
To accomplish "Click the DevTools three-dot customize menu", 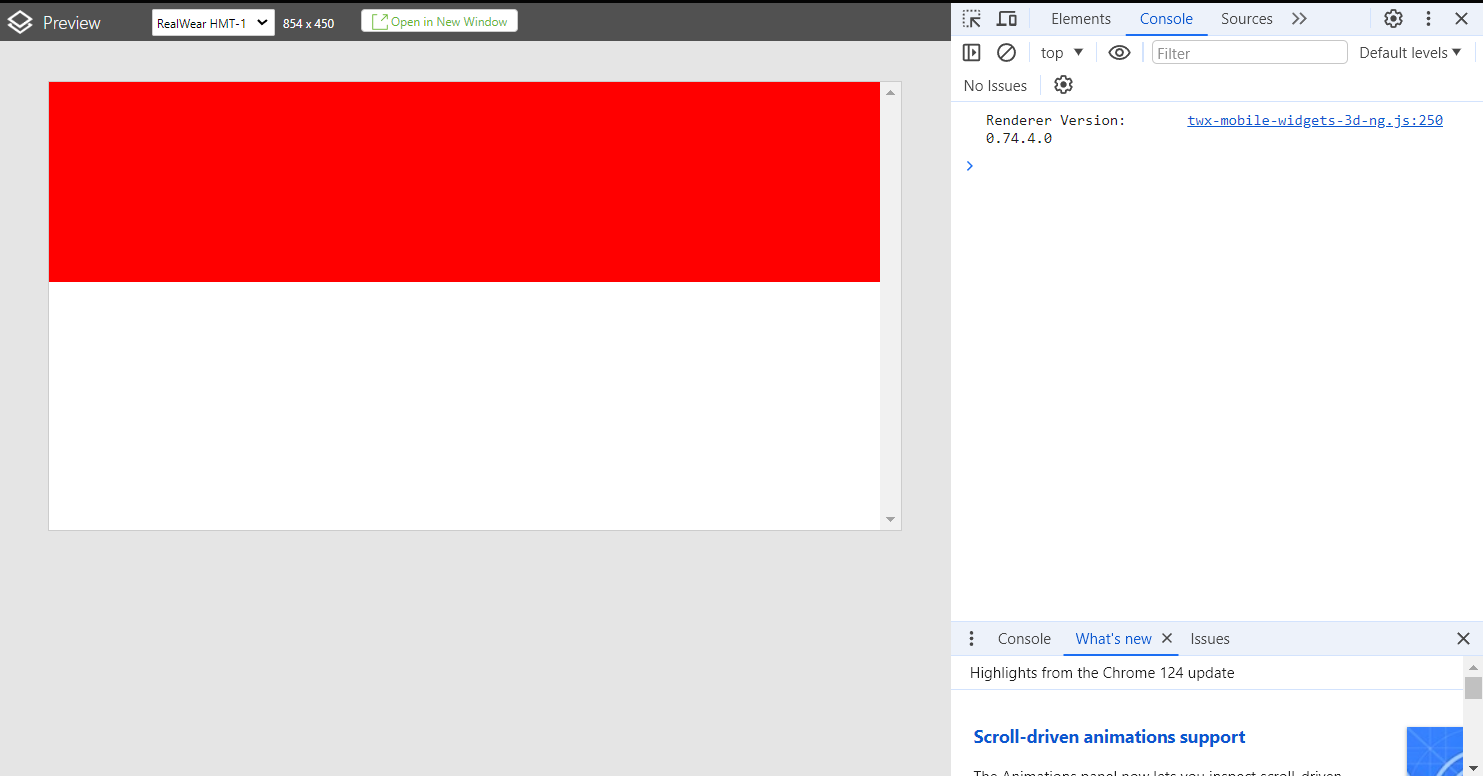I will 1428,18.
